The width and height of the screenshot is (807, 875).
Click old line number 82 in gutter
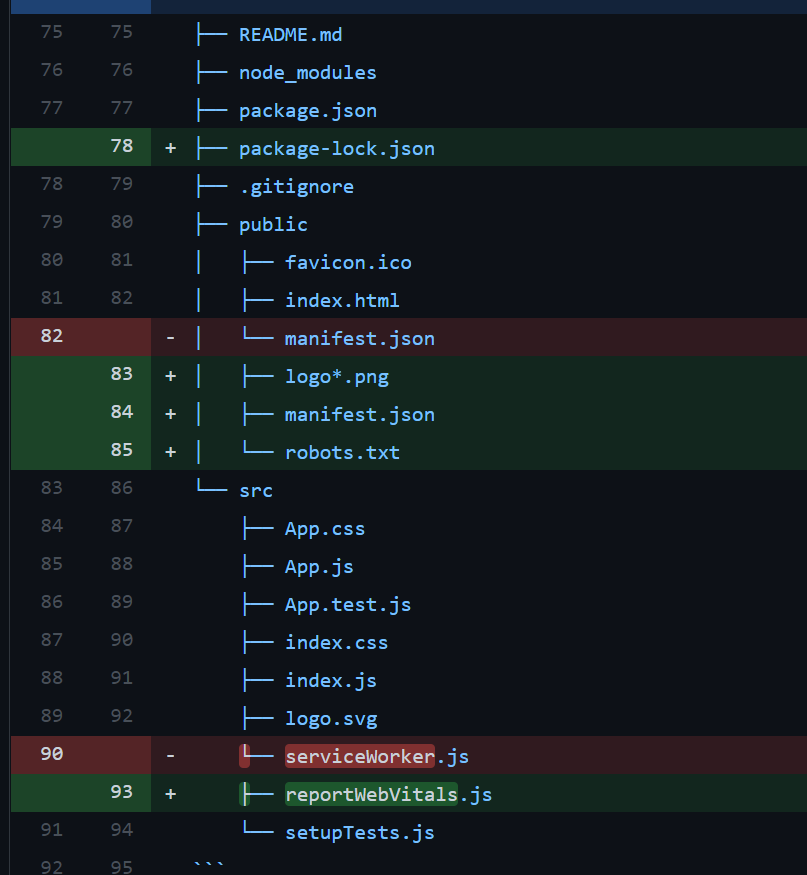pyautogui.click(x=51, y=336)
